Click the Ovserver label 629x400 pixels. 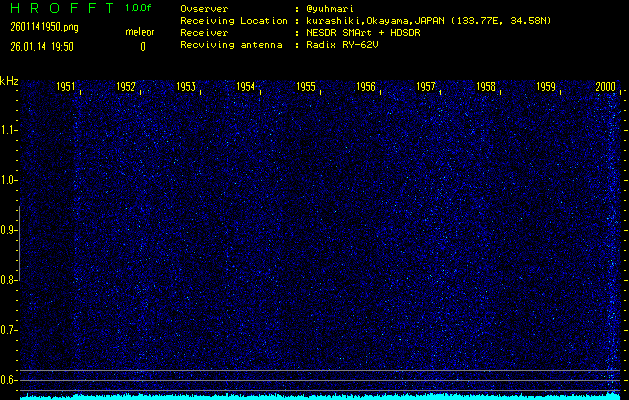tap(204, 9)
